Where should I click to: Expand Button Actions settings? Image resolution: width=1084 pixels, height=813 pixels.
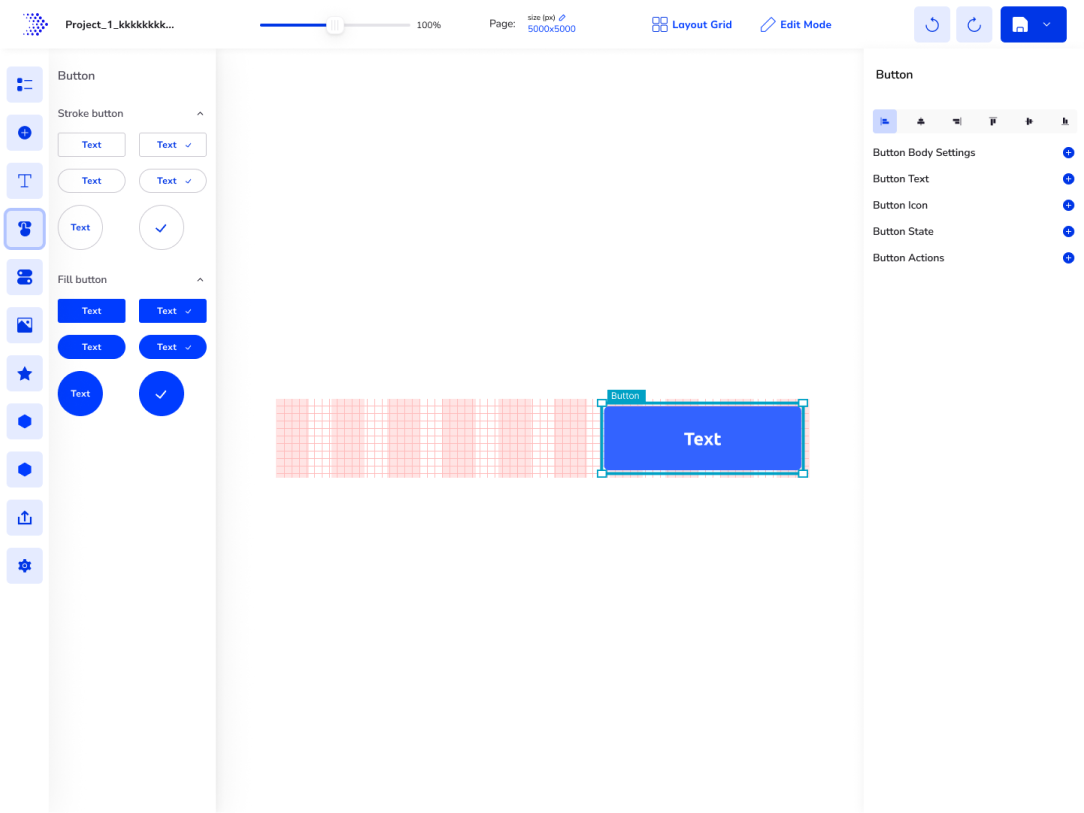pyautogui.click(x=1068, y=257)
